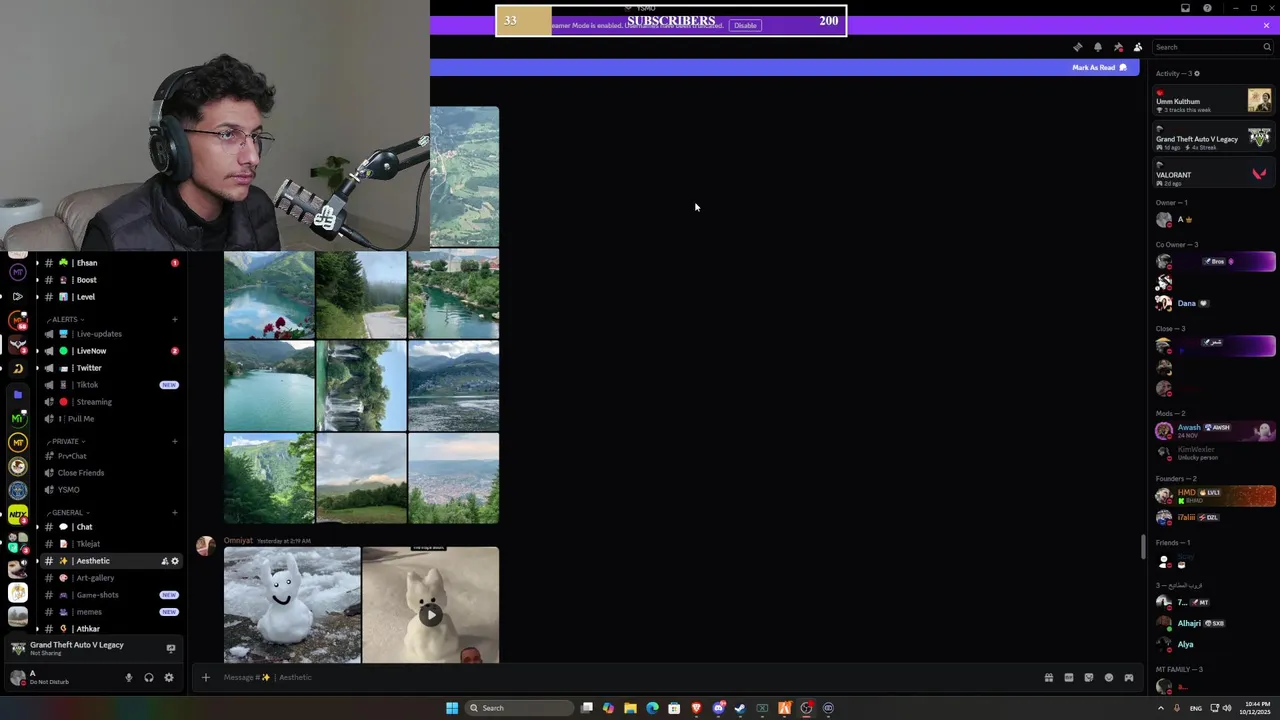1280x720 pixels.
Task: Disable Streamer Mode via Disable button
Action: [x=745, y=26]
